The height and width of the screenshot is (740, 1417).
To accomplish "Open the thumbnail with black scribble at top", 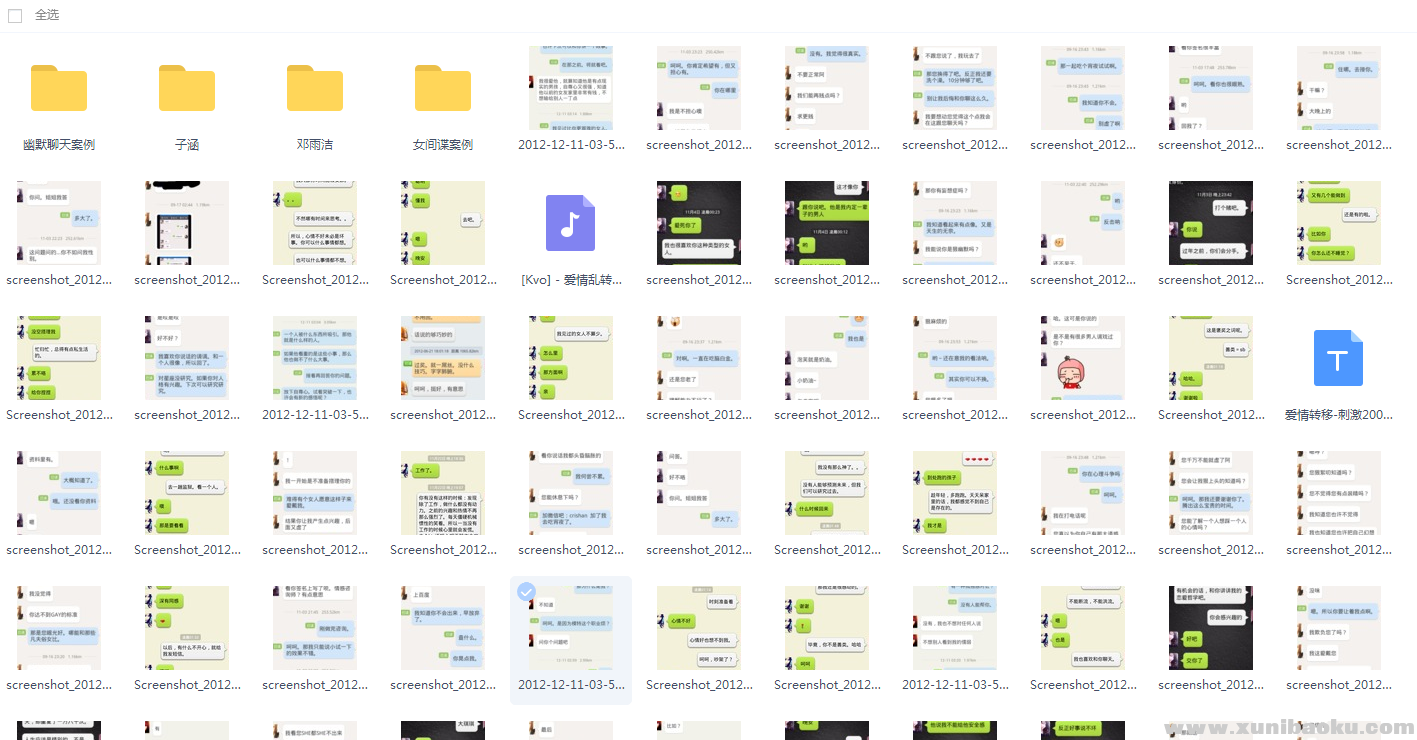I will point(187,223).
